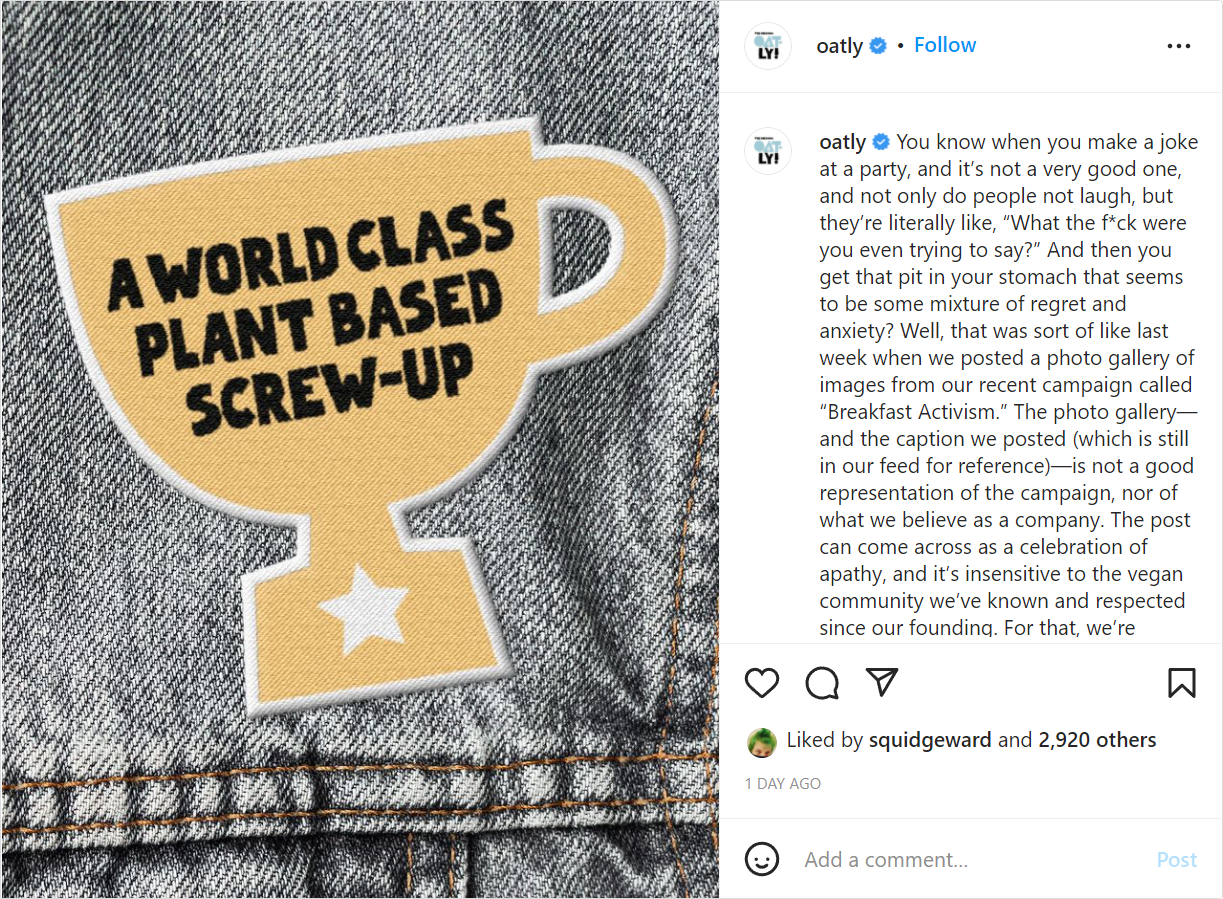Click the verified badge in the caption
Screen dimensions: 1223x899
pos(881,142)
